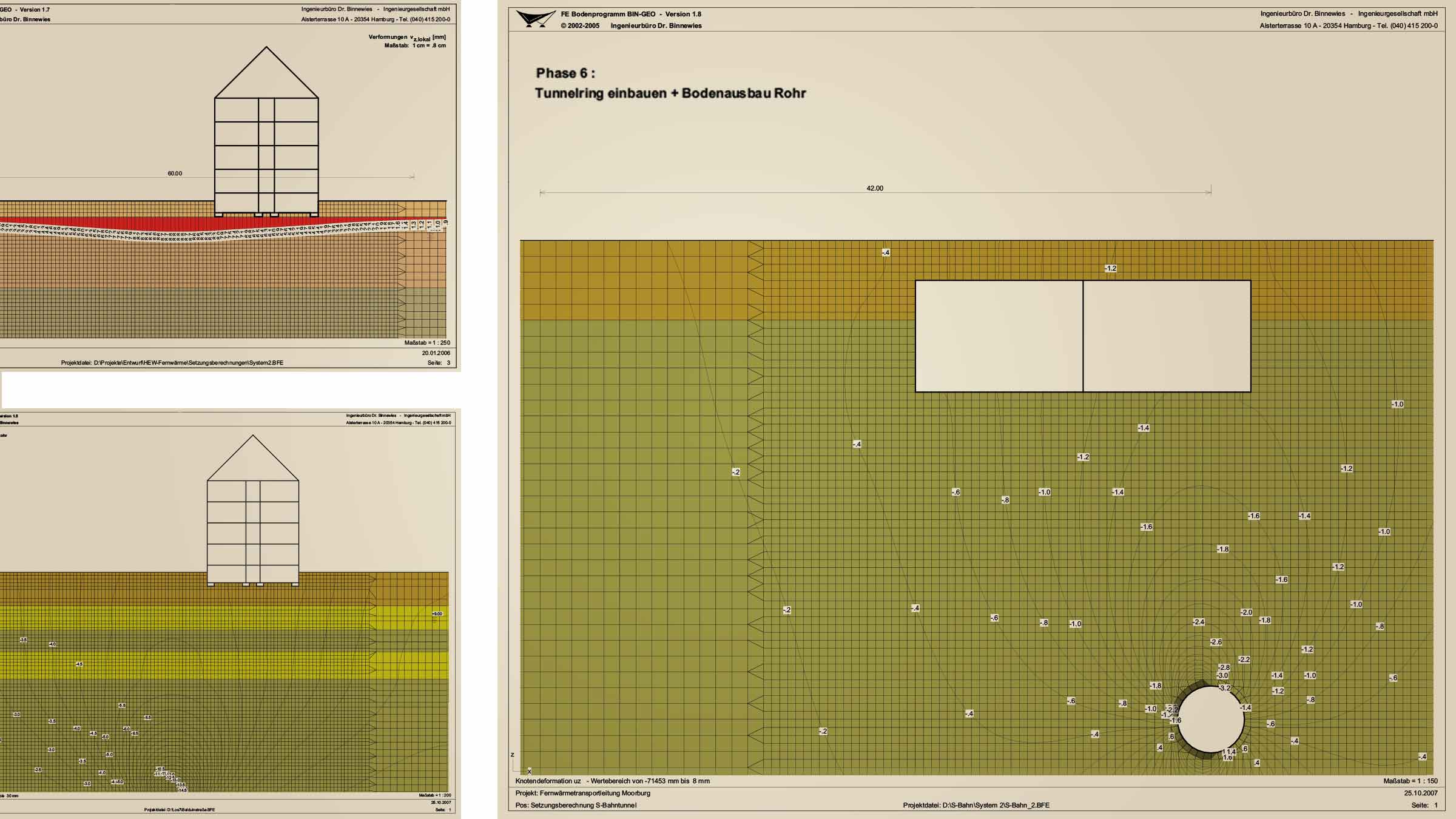Viewport: 1456px width, 819px height.
Task: Click the -2.4 contour label
Action: click(x=1199, y=622)
